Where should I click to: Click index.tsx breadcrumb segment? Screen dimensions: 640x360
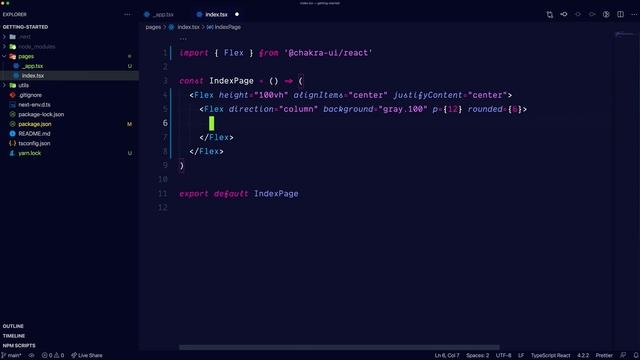[x=188, y=27]
